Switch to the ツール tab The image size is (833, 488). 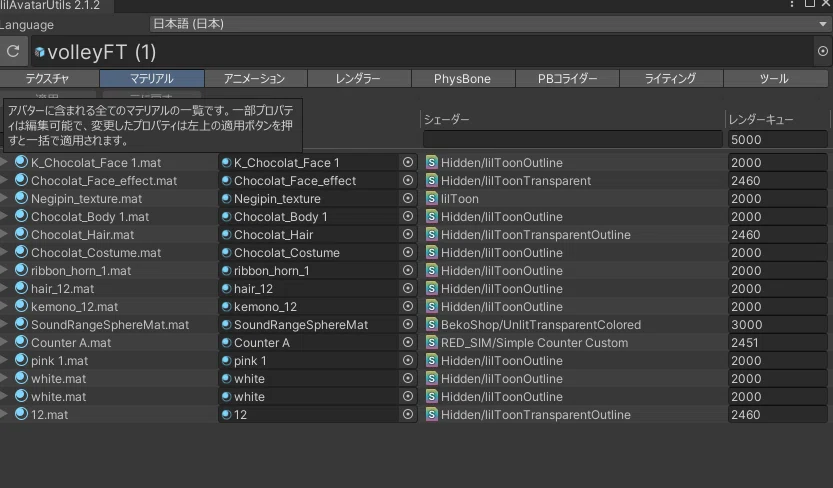(x=775, y=79)
